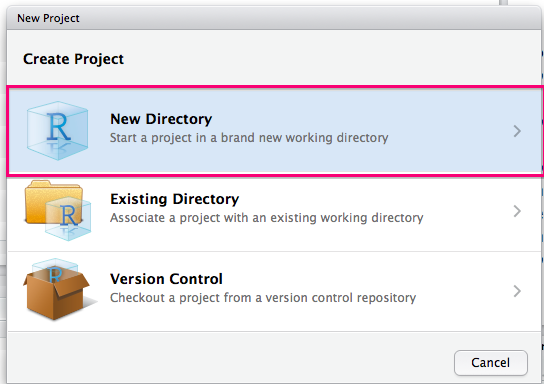The image size is (544, 384).
Task: Cancel the New Project dialog
Action: pos(491,362)
